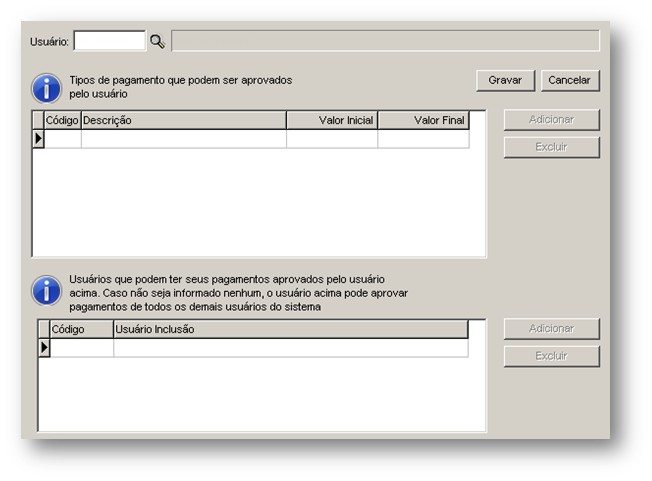Click the empty Código cell in users grid

[x=82, y=348]
